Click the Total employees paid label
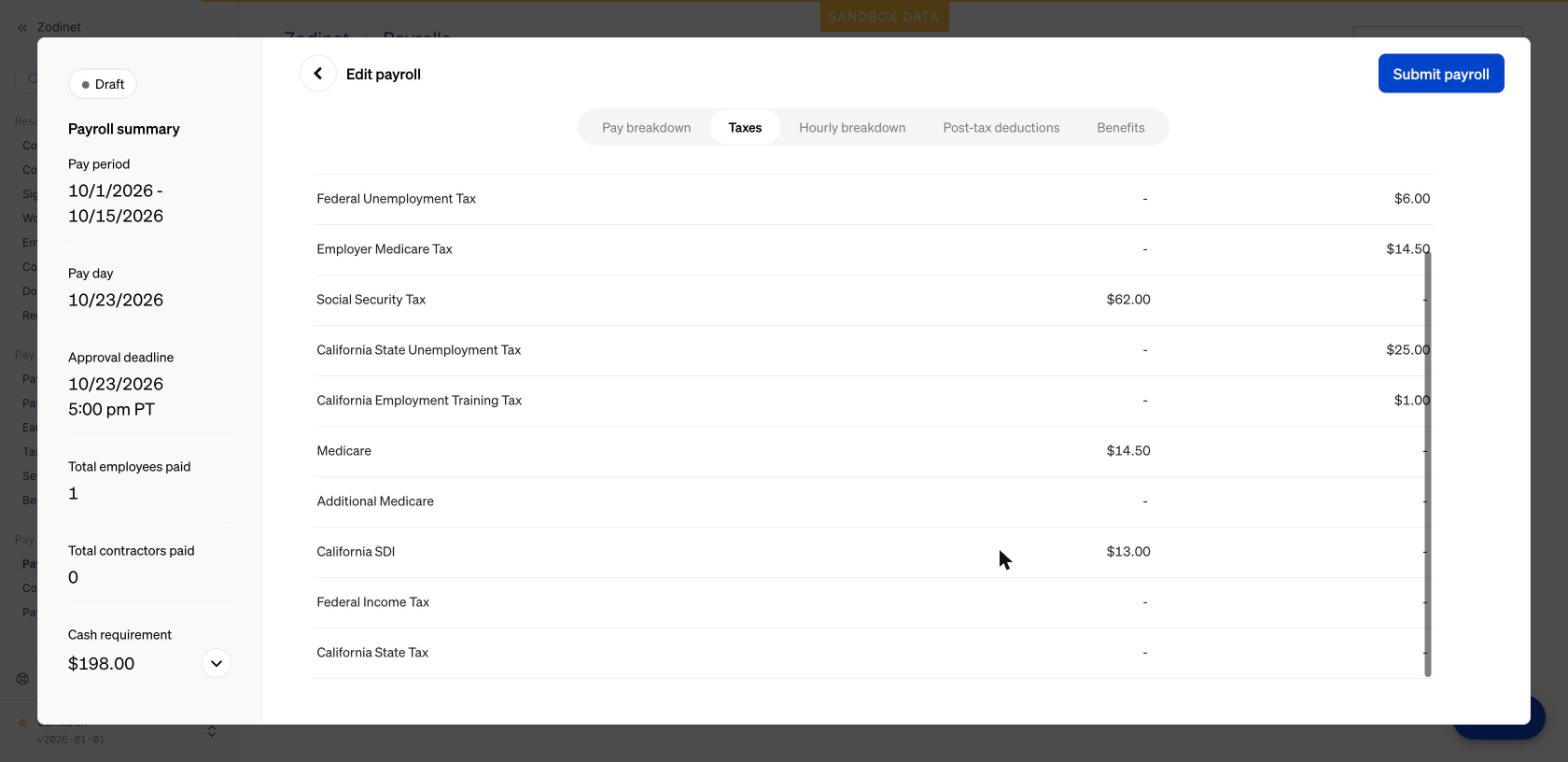The height and width of the screenshot is (762, 1568). [129, 467]
